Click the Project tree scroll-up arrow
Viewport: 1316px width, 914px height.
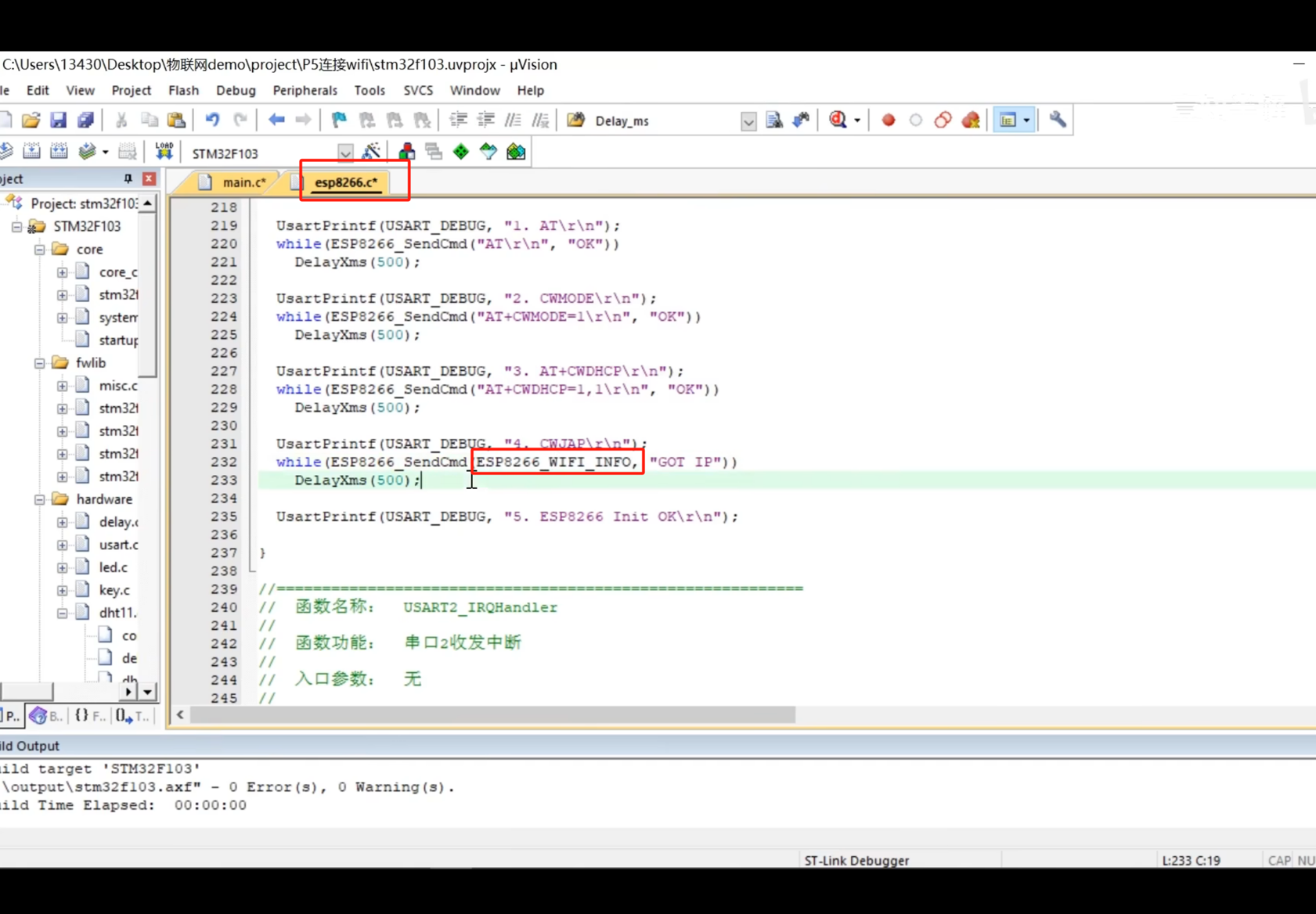click(x=147, y=203)
